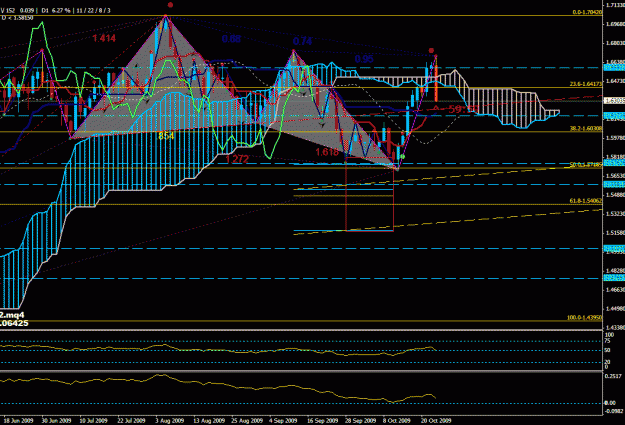Click the 4 Sep 2009 date label
The image size is (625, 425).
tap(283, 421)
